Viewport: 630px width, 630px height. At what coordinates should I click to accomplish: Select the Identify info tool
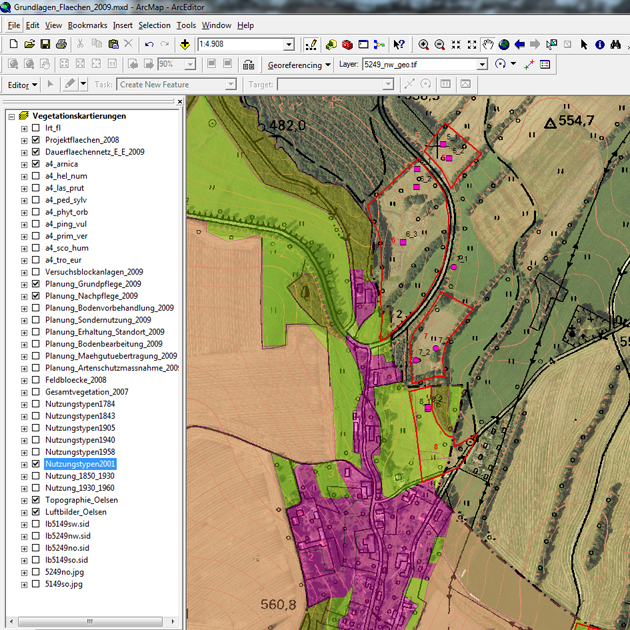pyautogui.click(x=599, y=44)
